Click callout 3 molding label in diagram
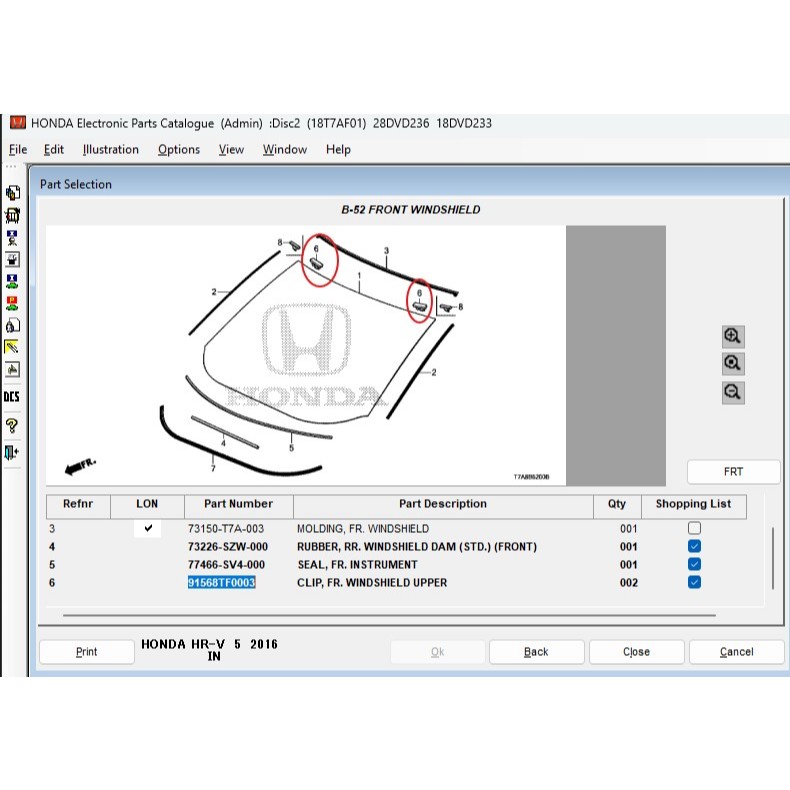790x790 pixels. (386, 250)
